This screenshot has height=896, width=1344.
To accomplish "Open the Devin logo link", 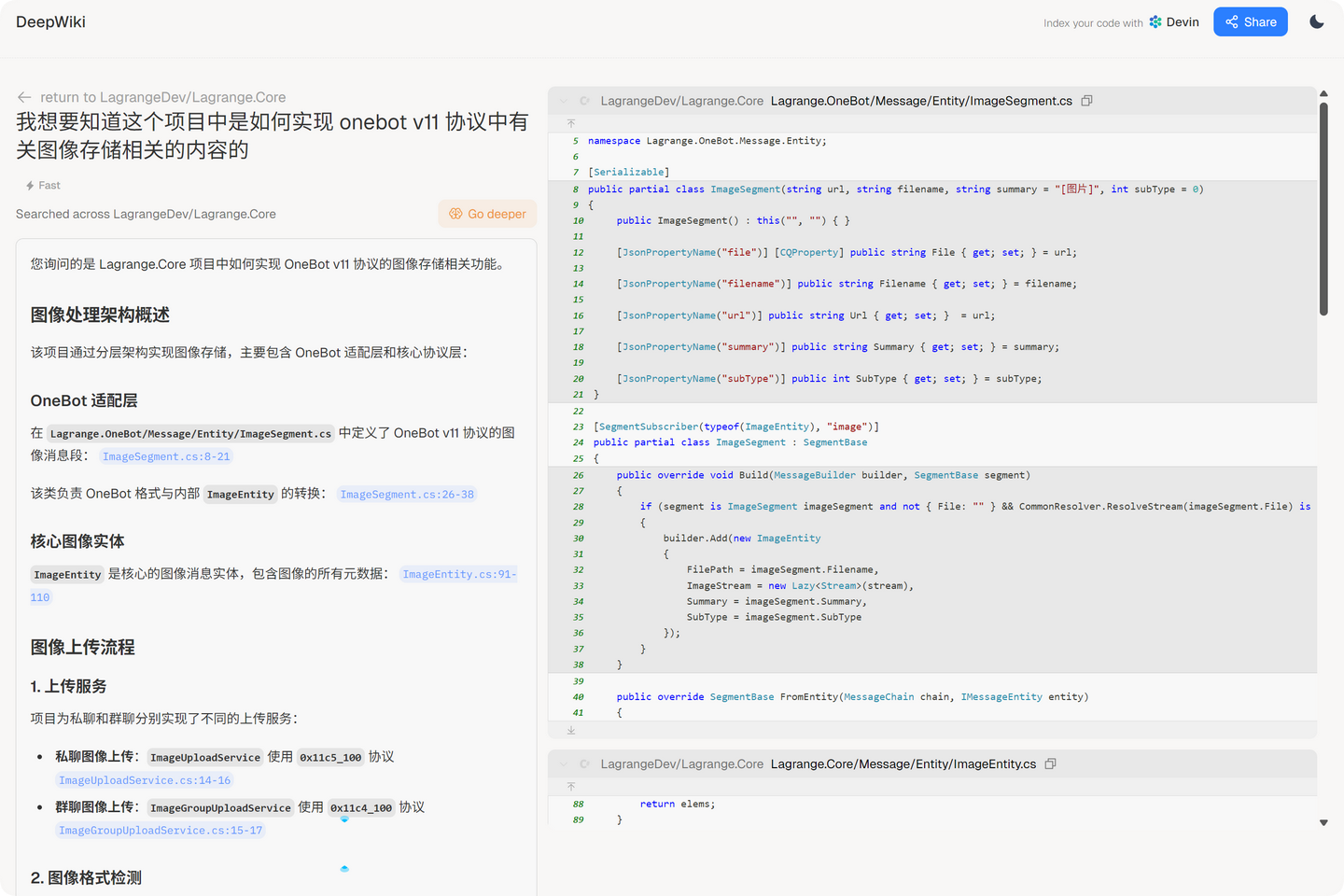I will point(1174,21).
